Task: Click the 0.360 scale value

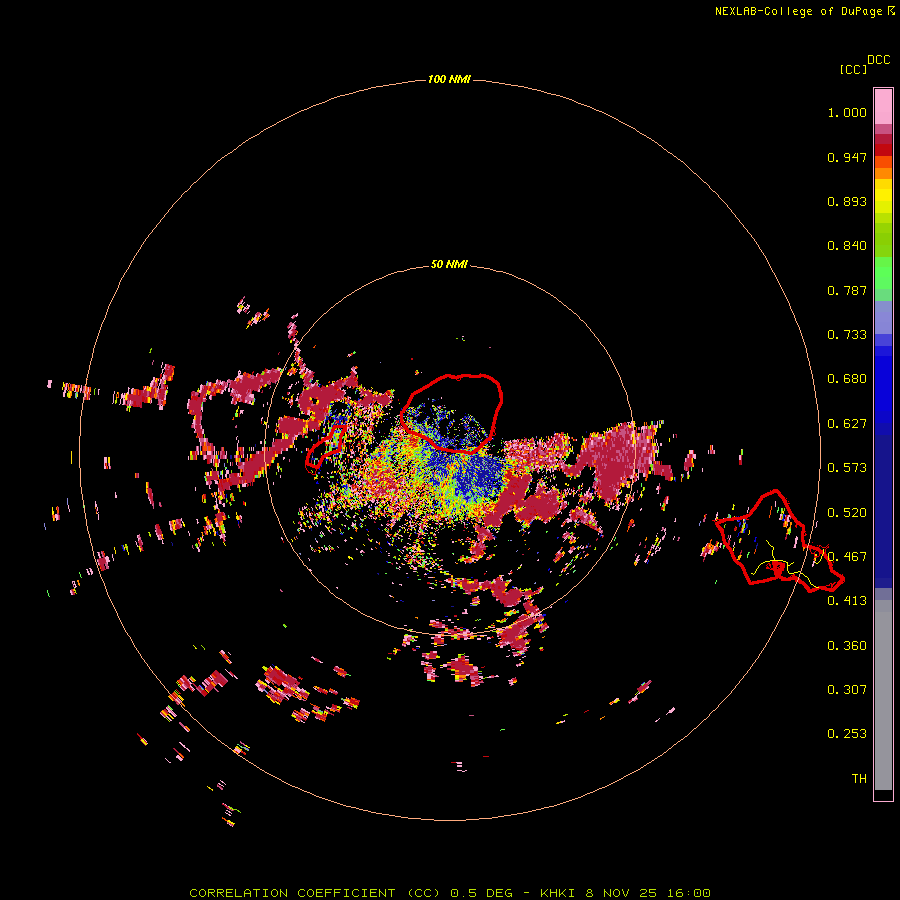Action: tap(847, 646)
